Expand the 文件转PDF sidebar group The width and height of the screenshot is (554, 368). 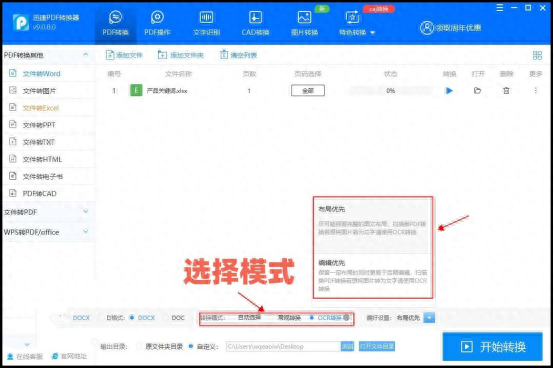point(86,212)
